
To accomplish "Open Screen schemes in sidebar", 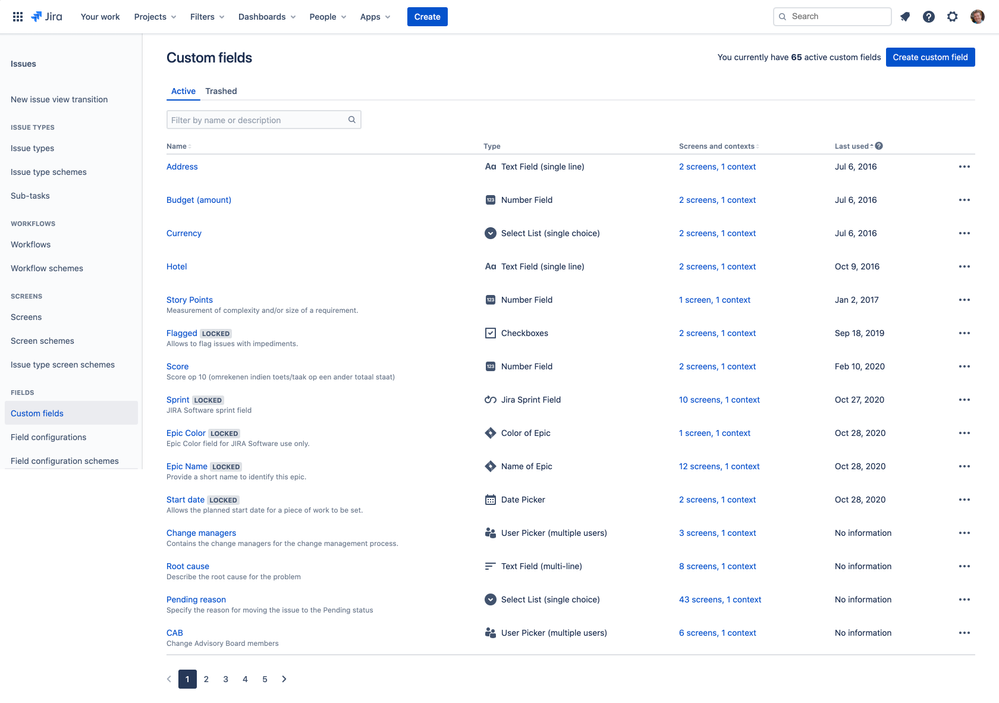I will pyautogui.click(x=42, y=341).
